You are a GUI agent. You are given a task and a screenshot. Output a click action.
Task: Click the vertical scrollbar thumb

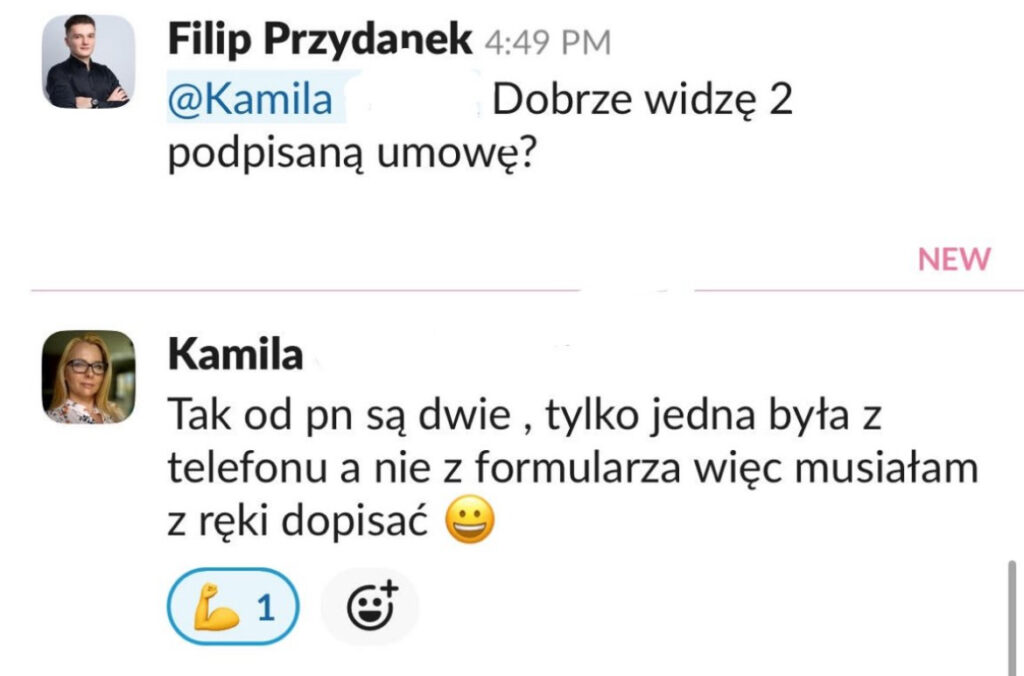(1012, 617)
